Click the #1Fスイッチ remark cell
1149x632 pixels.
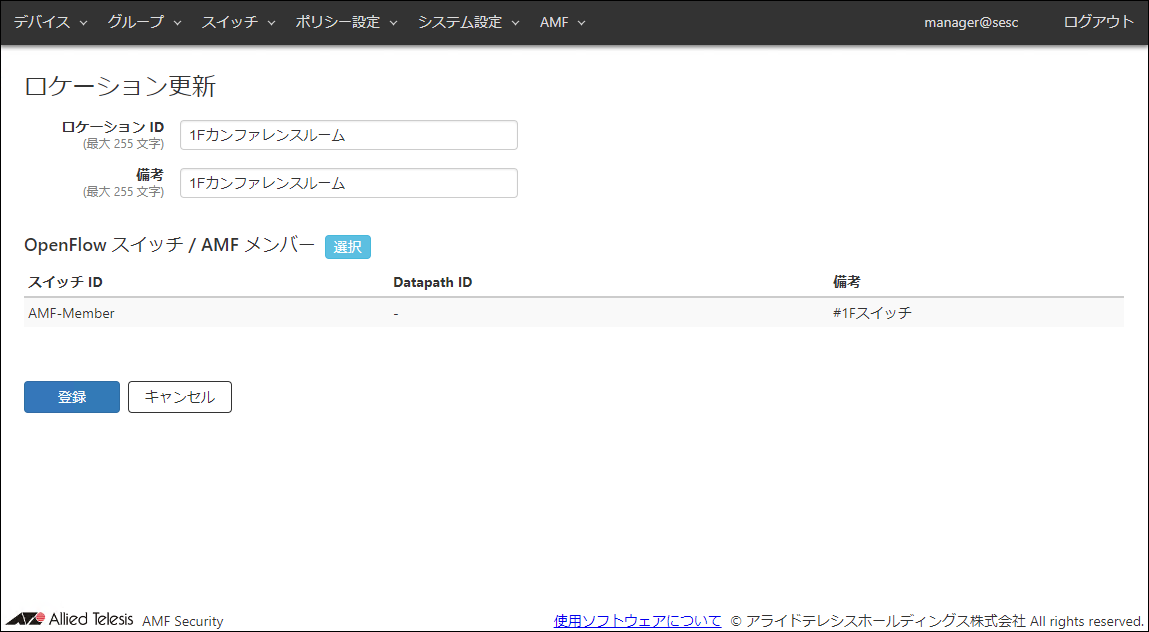(x=872, y=313)
